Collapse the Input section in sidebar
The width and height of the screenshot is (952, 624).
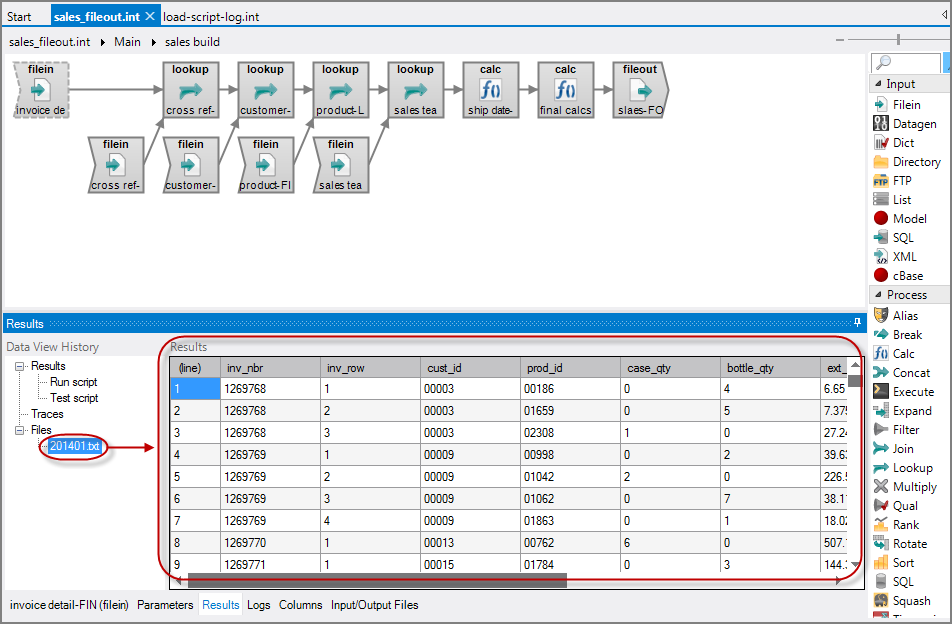click(x=877, y=84)
